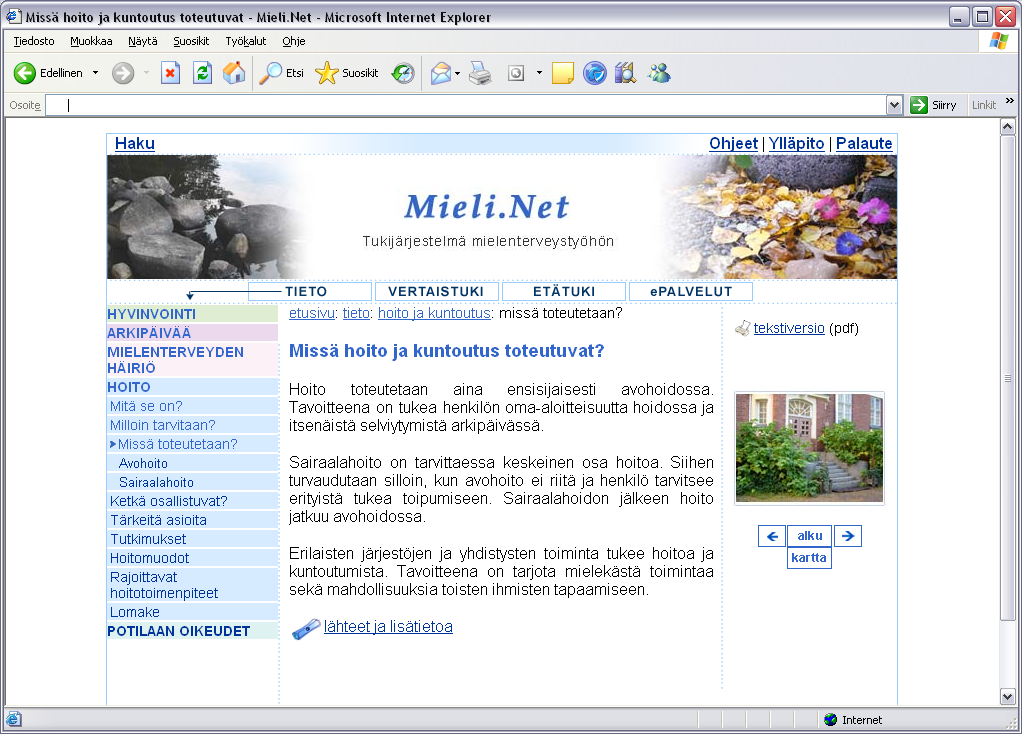Click the next page arrow on site
Screen dimensions: 1022x734
pyautogui.click(x=848, y=536)
